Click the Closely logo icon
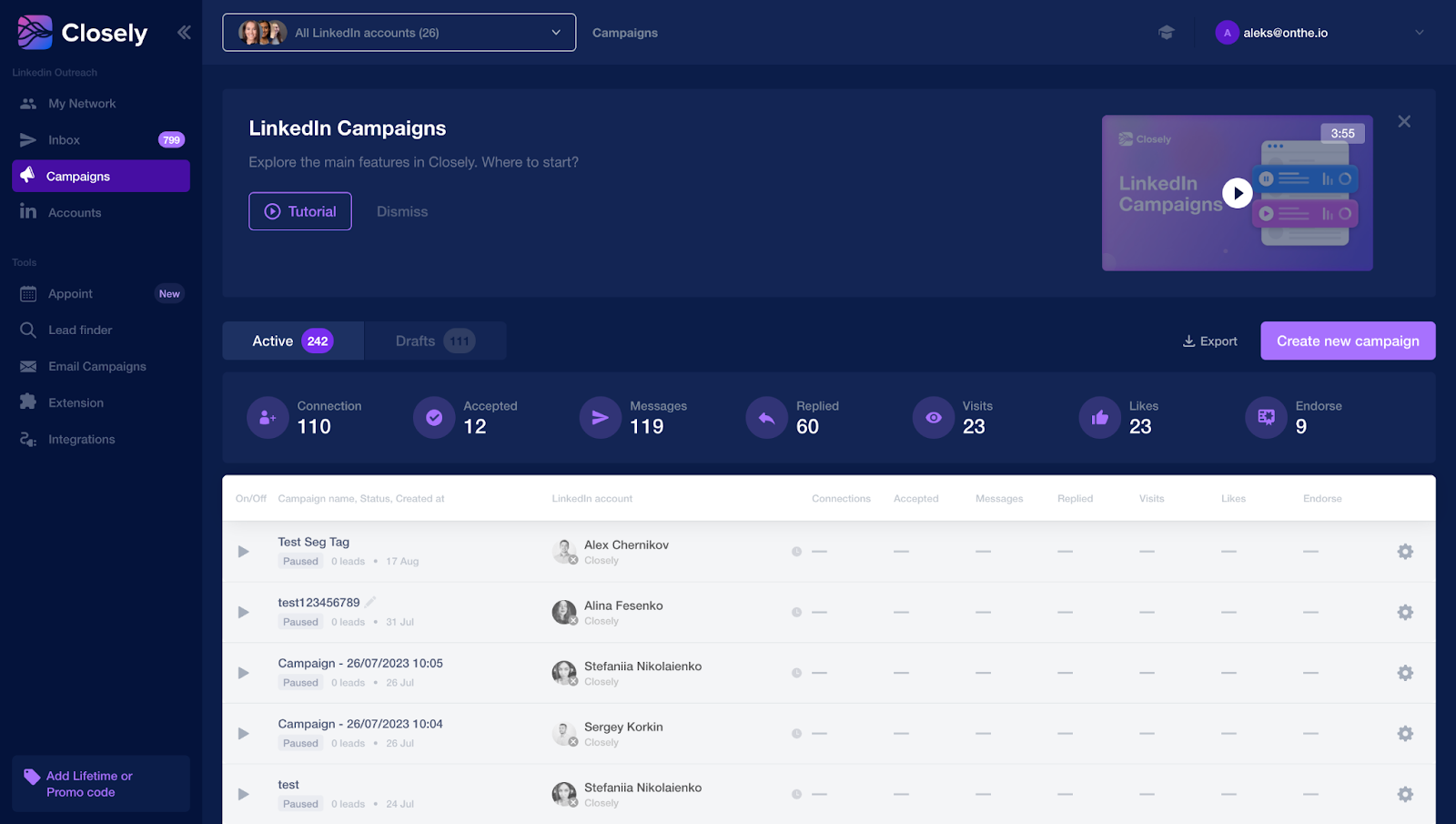 (35, 33)
